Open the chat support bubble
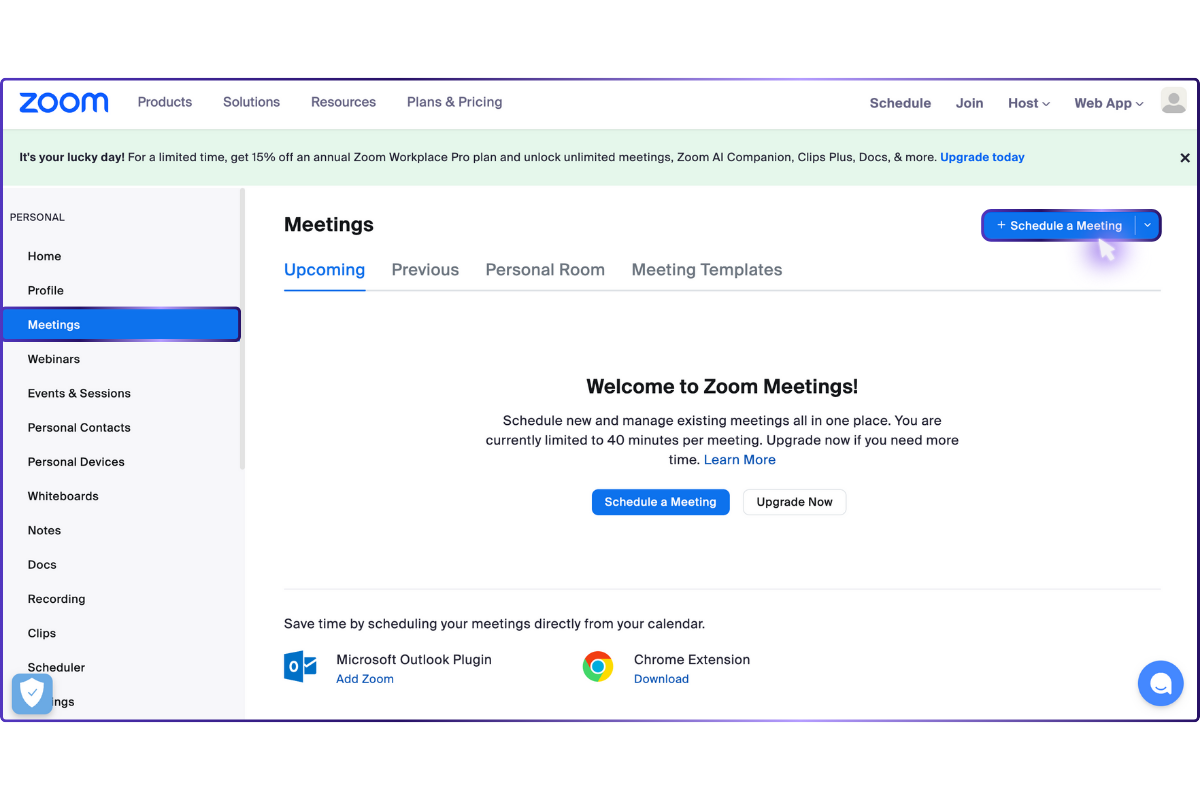 pyautogui.click(x=1160, y=684)
